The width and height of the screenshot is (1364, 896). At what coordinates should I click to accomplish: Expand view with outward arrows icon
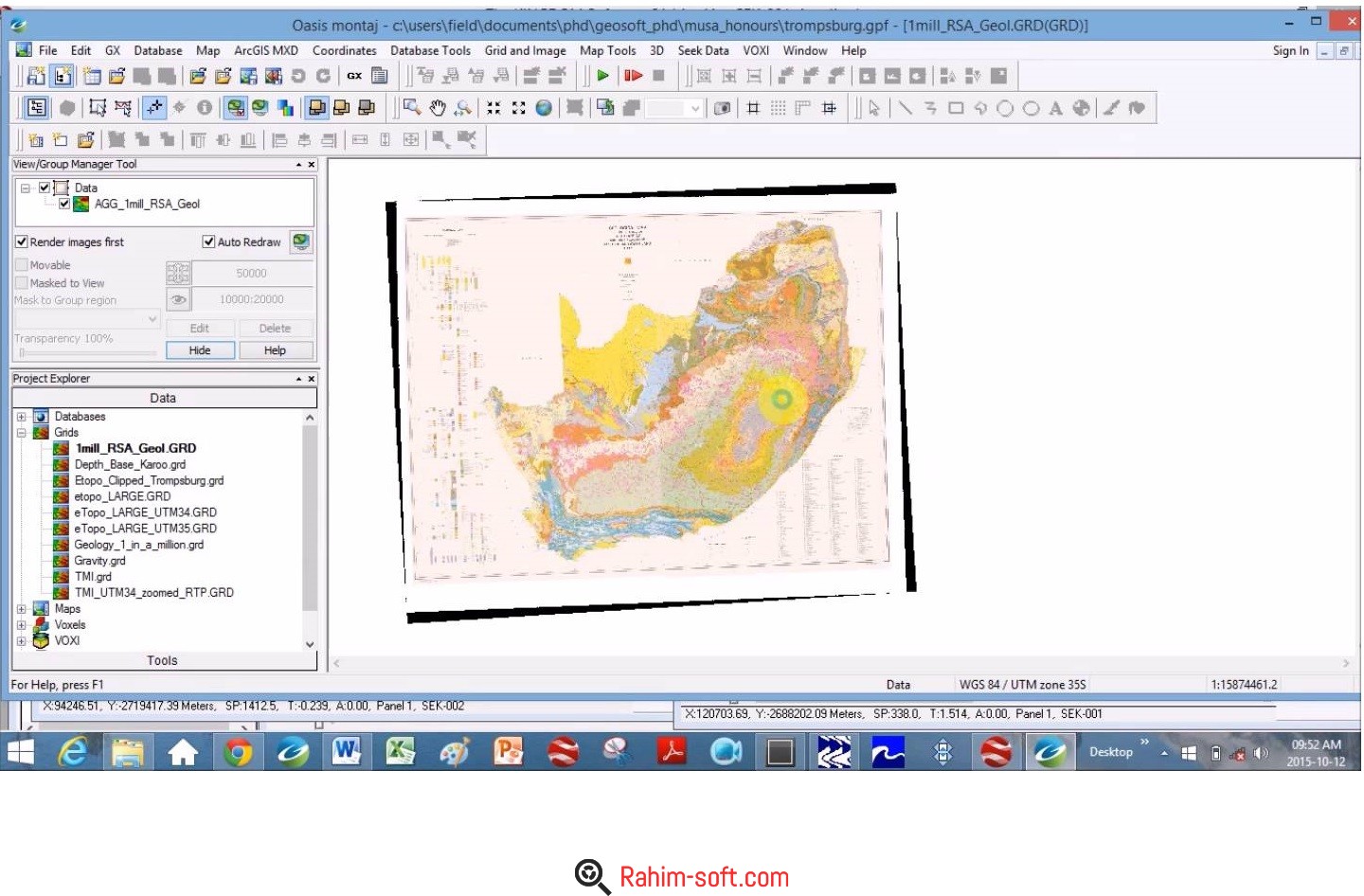tap(518, 108)
